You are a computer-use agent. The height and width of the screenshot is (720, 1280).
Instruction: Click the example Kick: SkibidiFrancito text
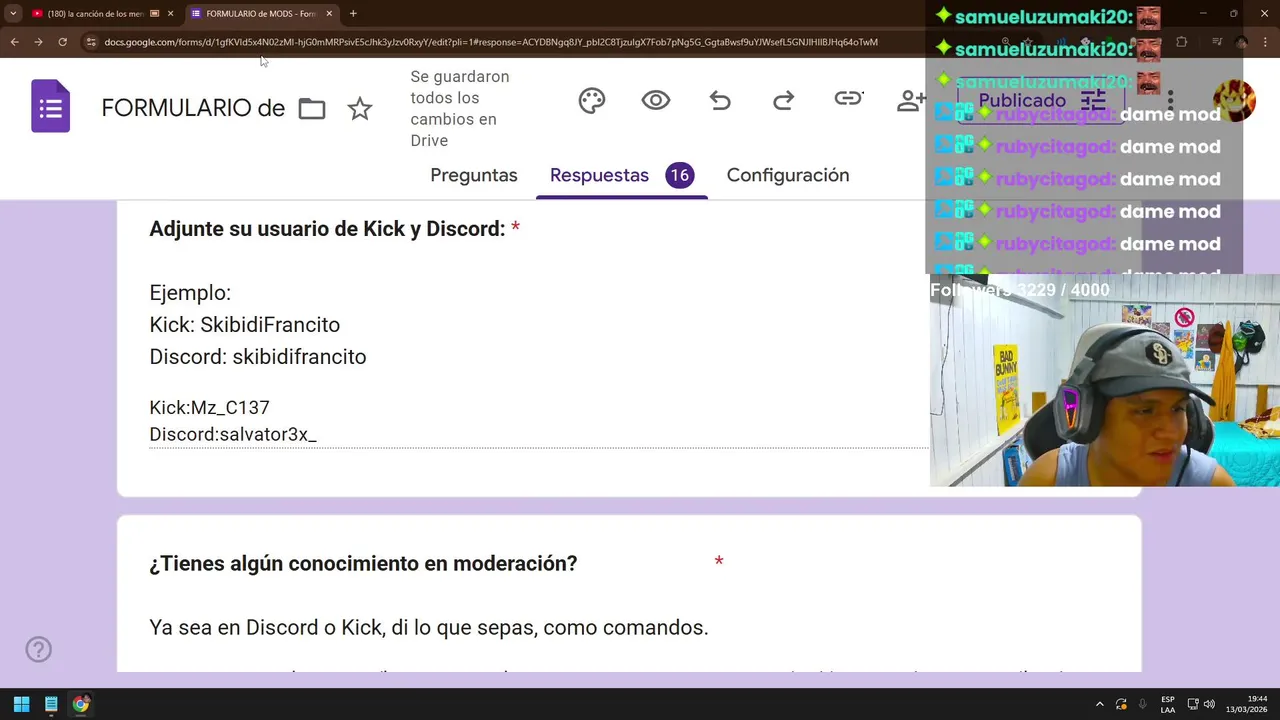(245, 325)
